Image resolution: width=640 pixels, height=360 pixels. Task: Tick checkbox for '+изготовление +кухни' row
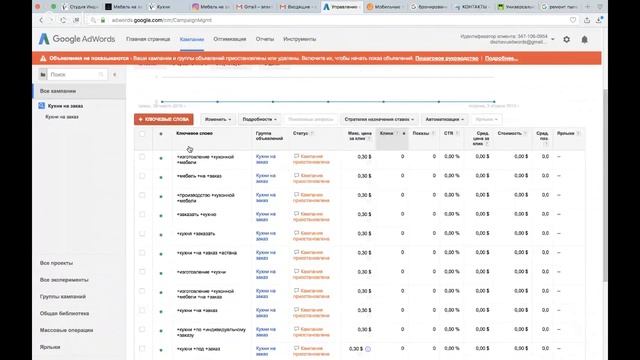(x=142, y=272)
